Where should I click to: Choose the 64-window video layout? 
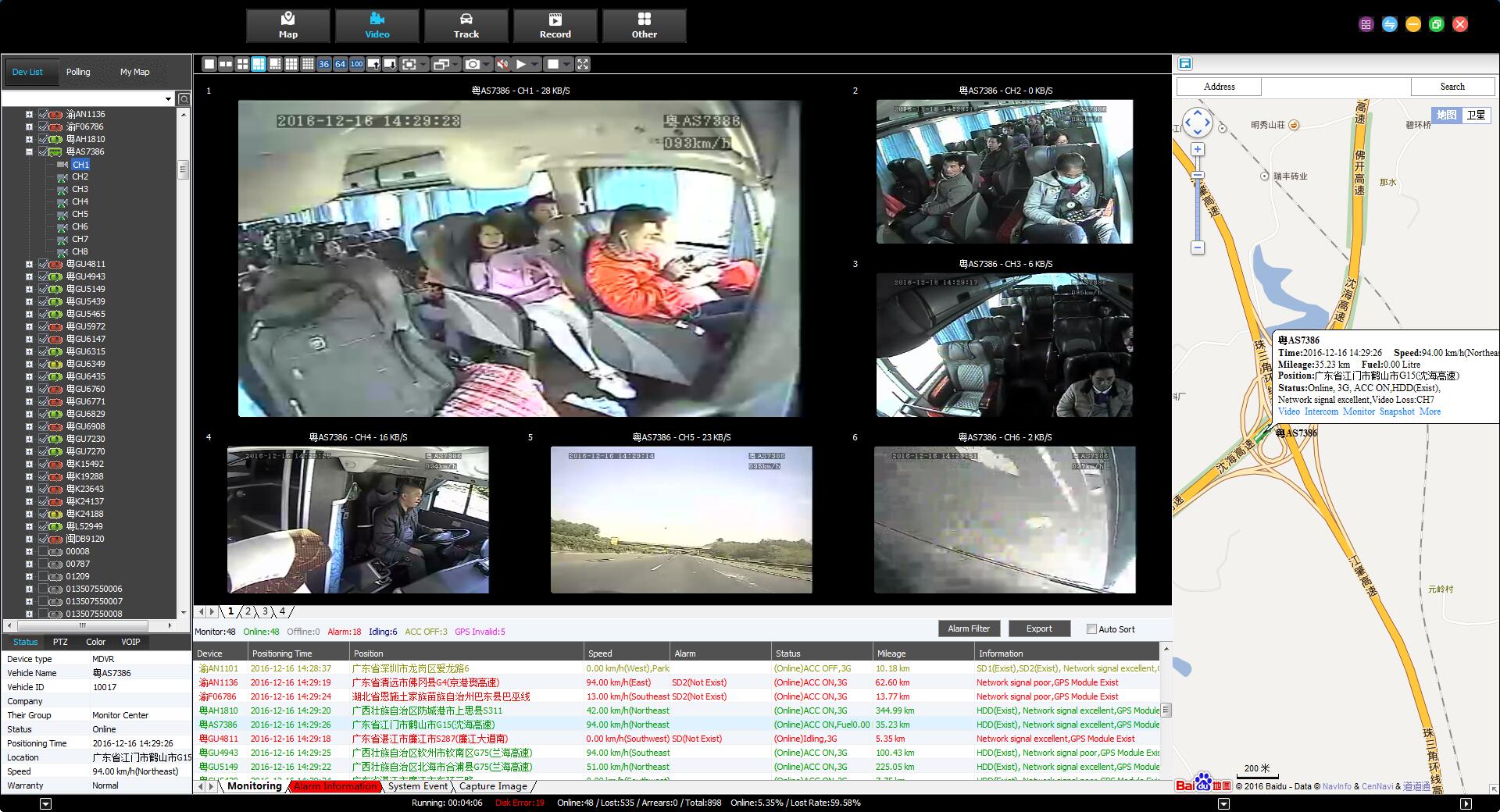[x=341, y=64]
